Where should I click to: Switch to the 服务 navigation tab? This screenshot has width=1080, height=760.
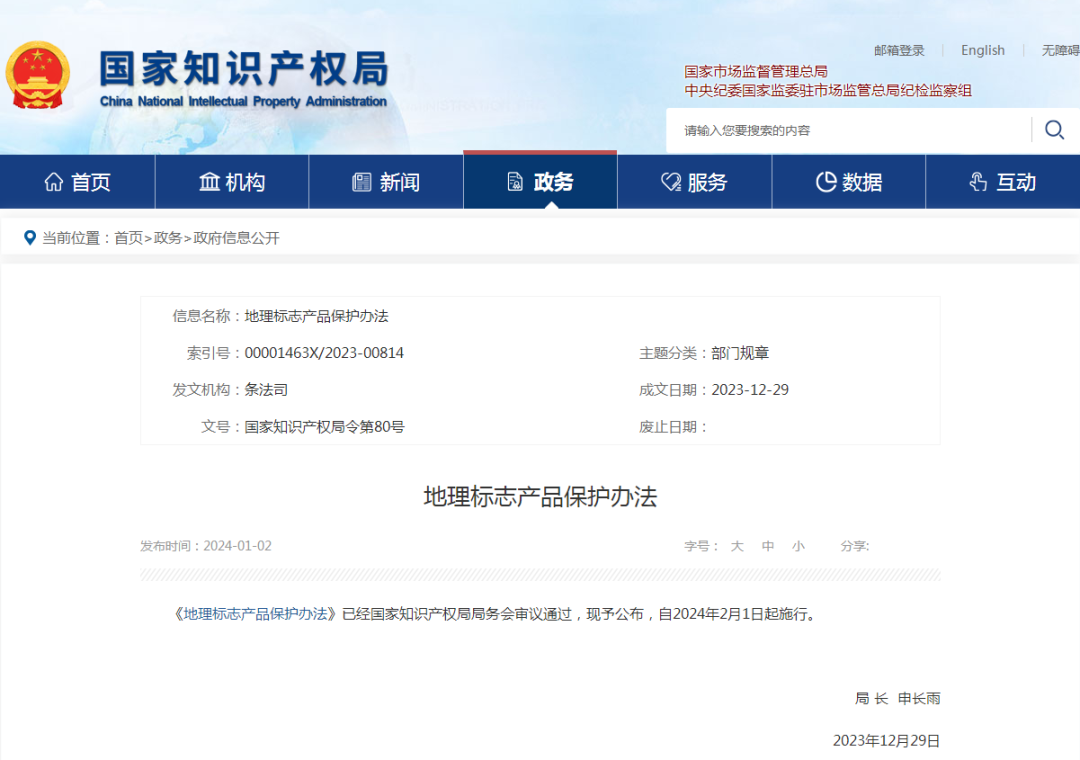coord(695,181)
